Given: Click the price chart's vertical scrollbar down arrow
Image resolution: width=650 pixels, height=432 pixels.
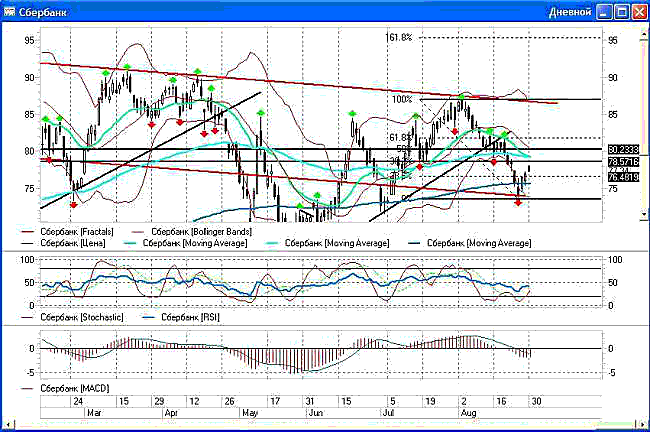Looking at the screenshot, I should pos(644,214).
